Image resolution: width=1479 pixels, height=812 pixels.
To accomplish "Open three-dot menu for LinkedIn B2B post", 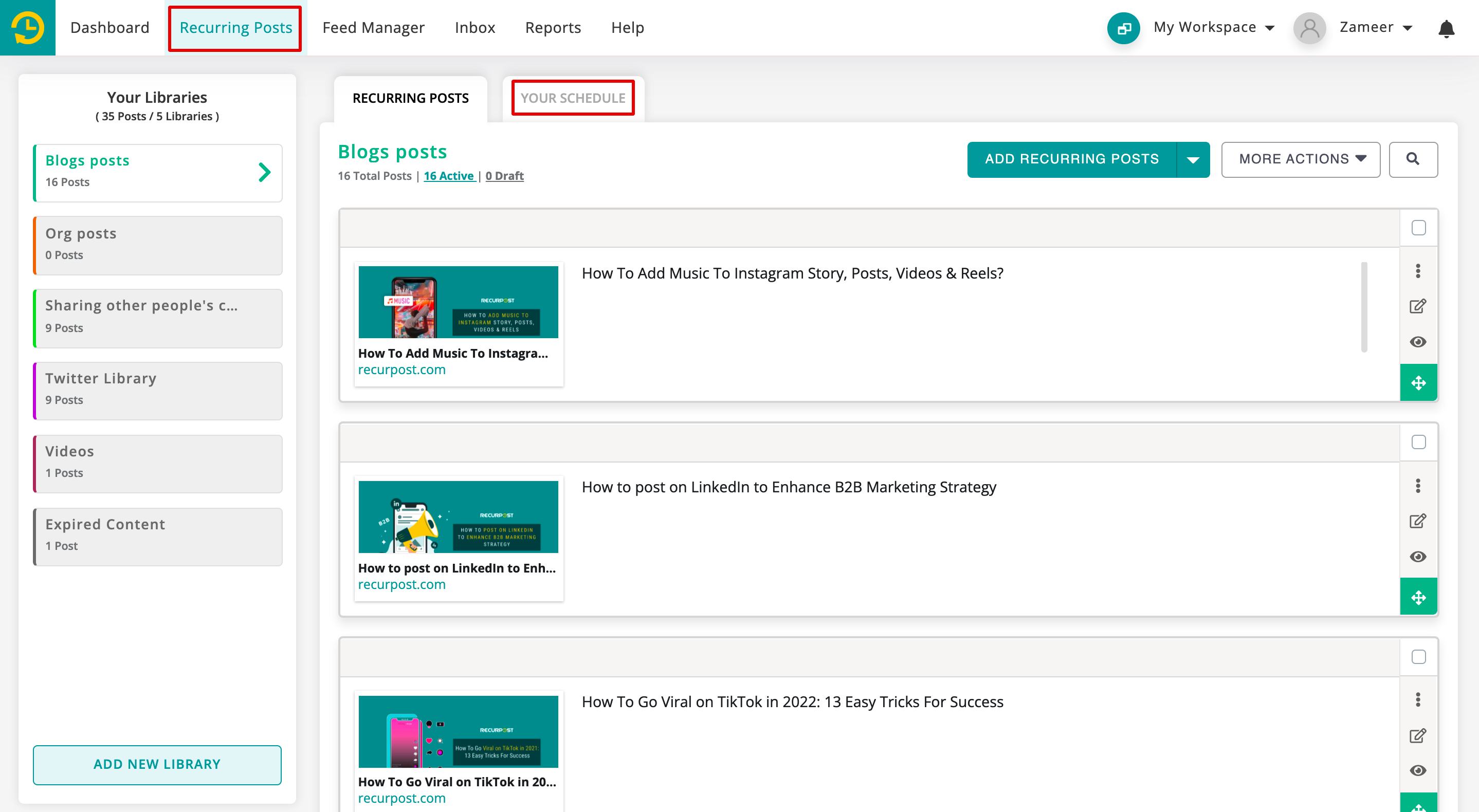I will point(1417,486).
